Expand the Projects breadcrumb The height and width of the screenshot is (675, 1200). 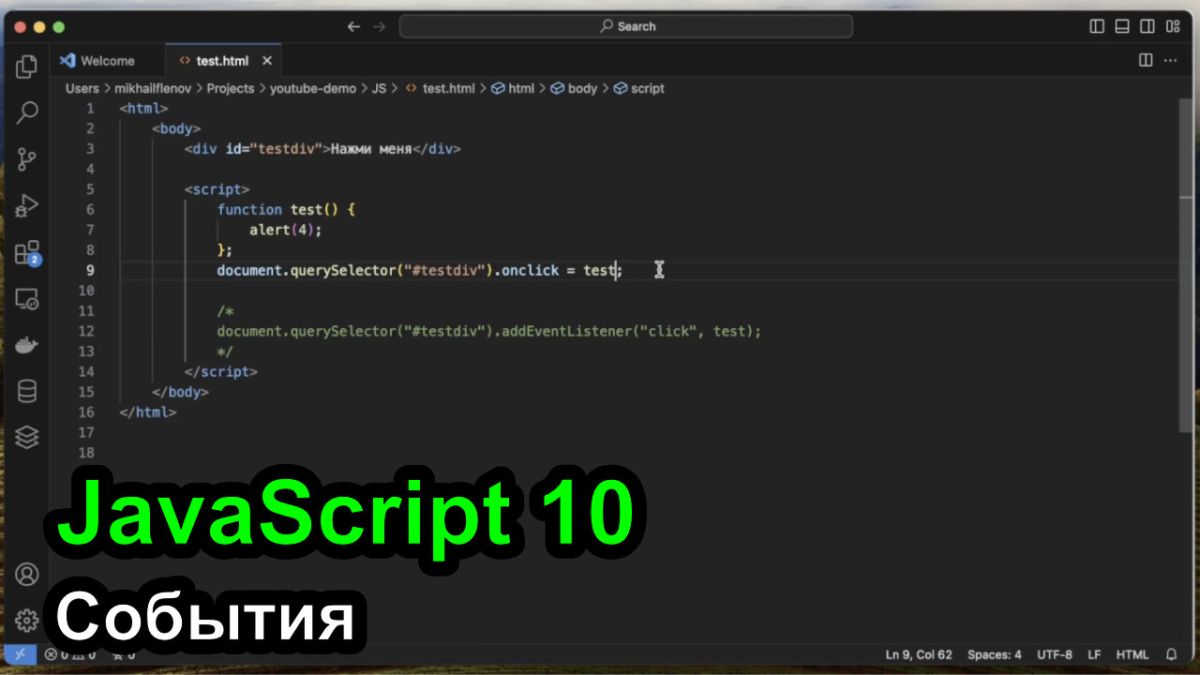coord(230,88)
